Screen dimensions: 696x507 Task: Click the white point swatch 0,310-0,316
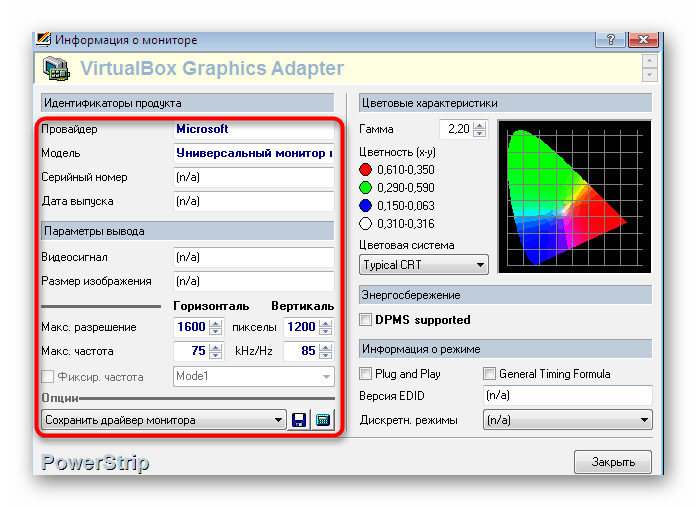pos(365,224)
